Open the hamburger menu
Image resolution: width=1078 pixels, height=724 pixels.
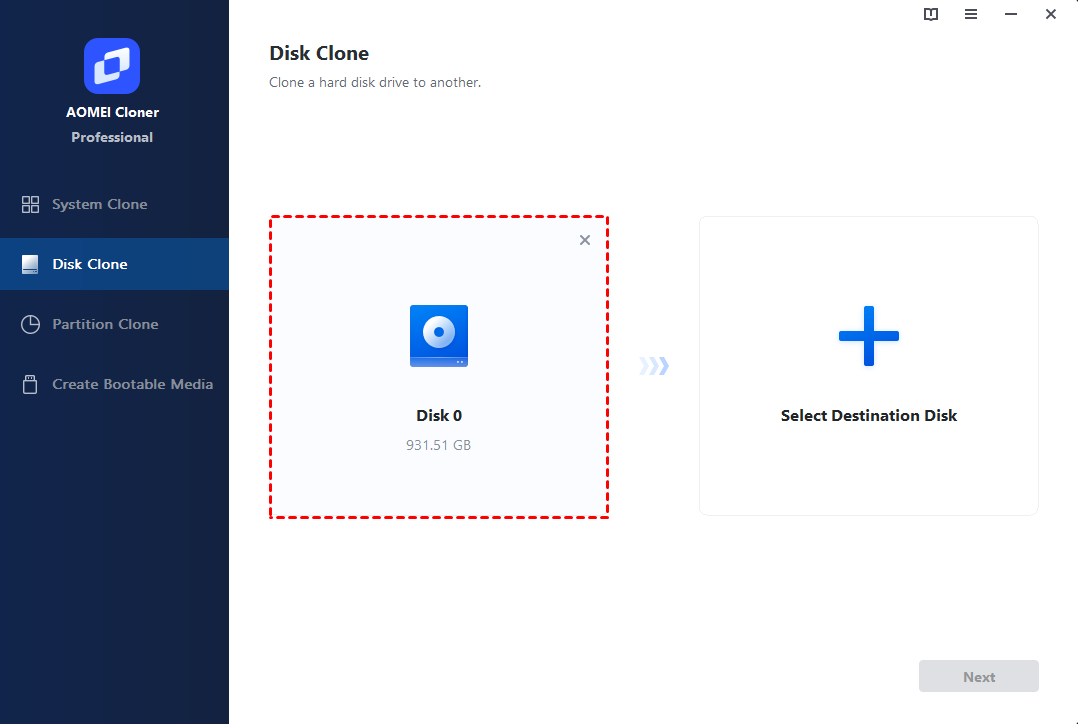tap(971, 14)
